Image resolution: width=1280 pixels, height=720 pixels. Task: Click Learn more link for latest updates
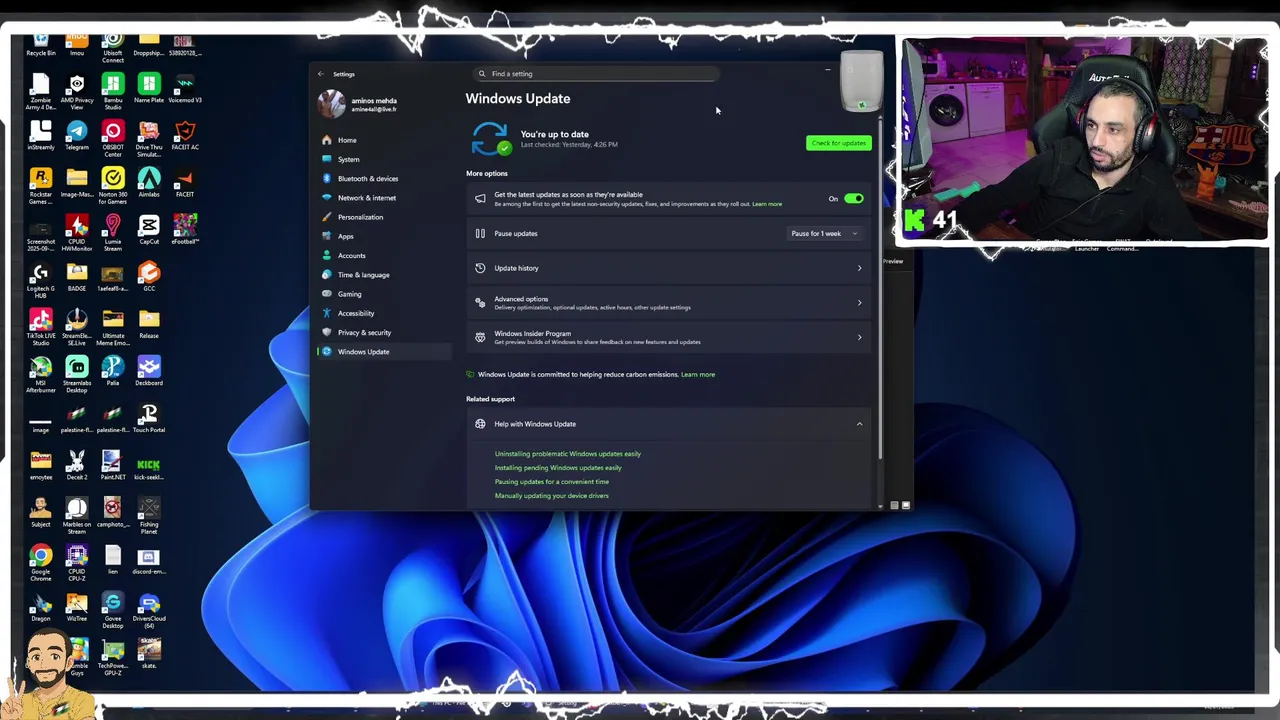click(767, 204)
